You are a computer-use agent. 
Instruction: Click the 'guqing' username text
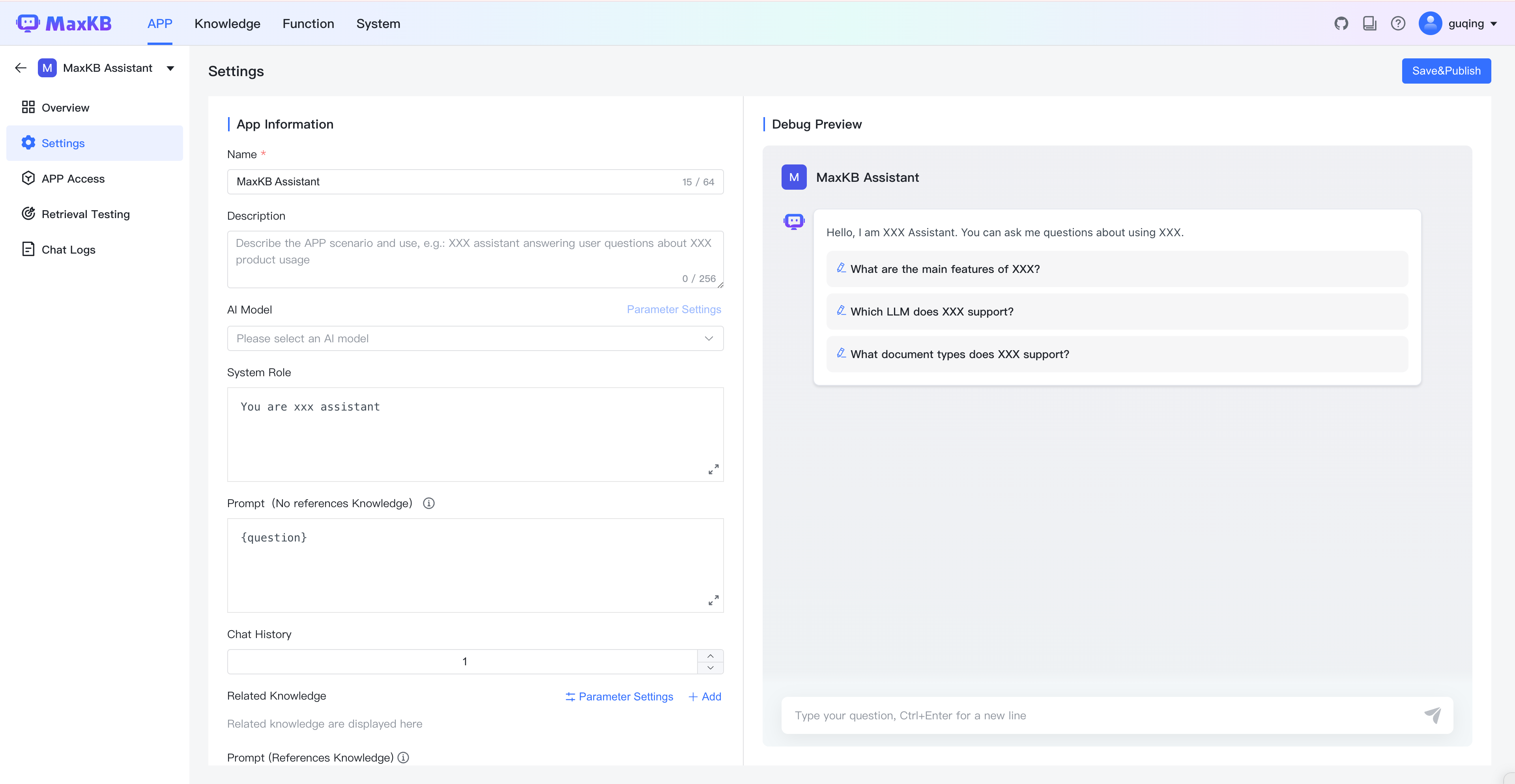click(x=1466, y=24)
